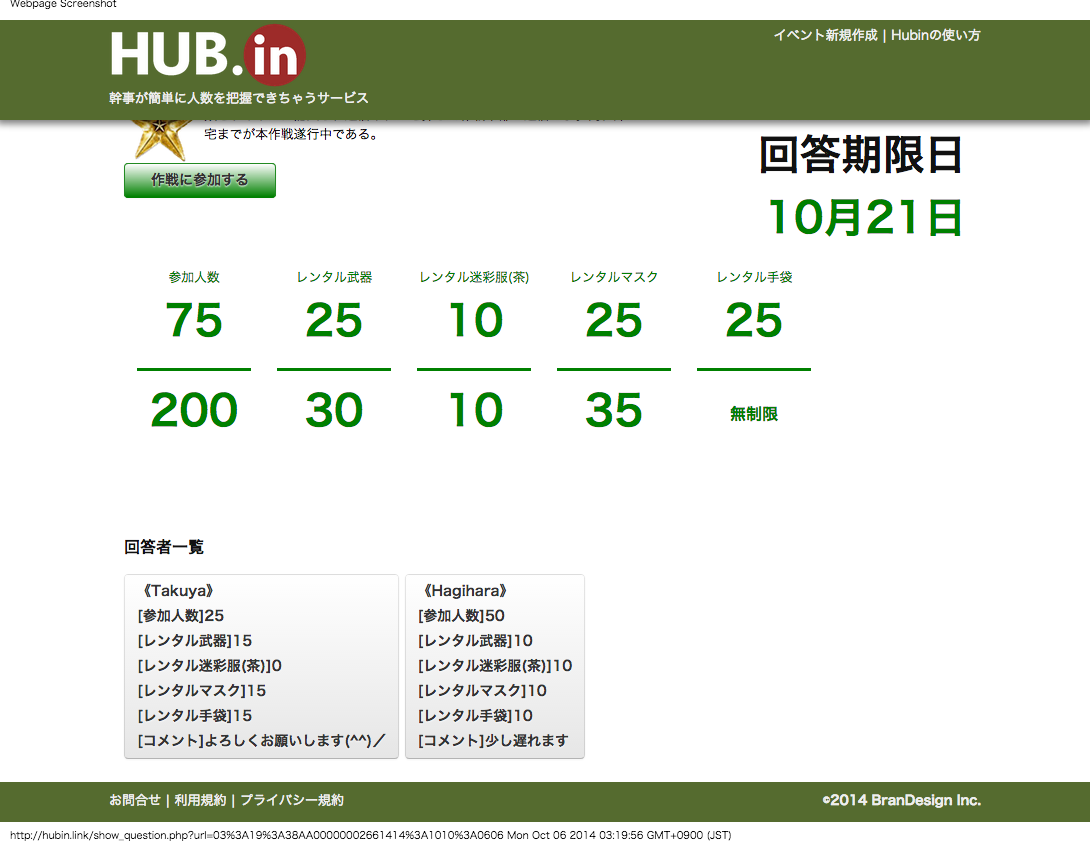The image size is (1090, 842).
Task: Open the 利用規約 footer link
Action: click(200, 800)
